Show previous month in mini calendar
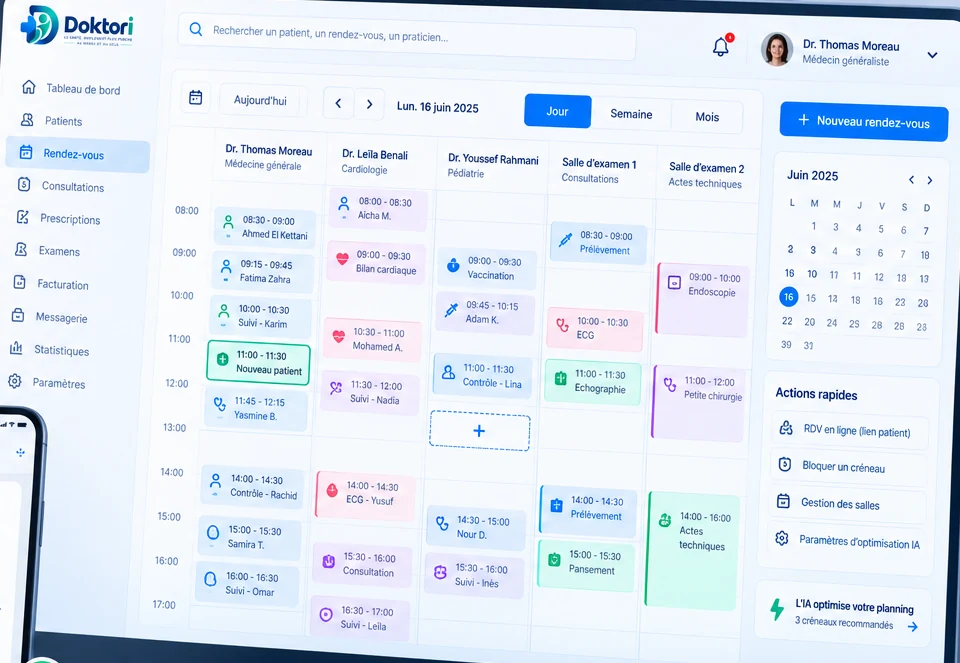This screenshot has width=960, height=663. (x=912, y=179)
